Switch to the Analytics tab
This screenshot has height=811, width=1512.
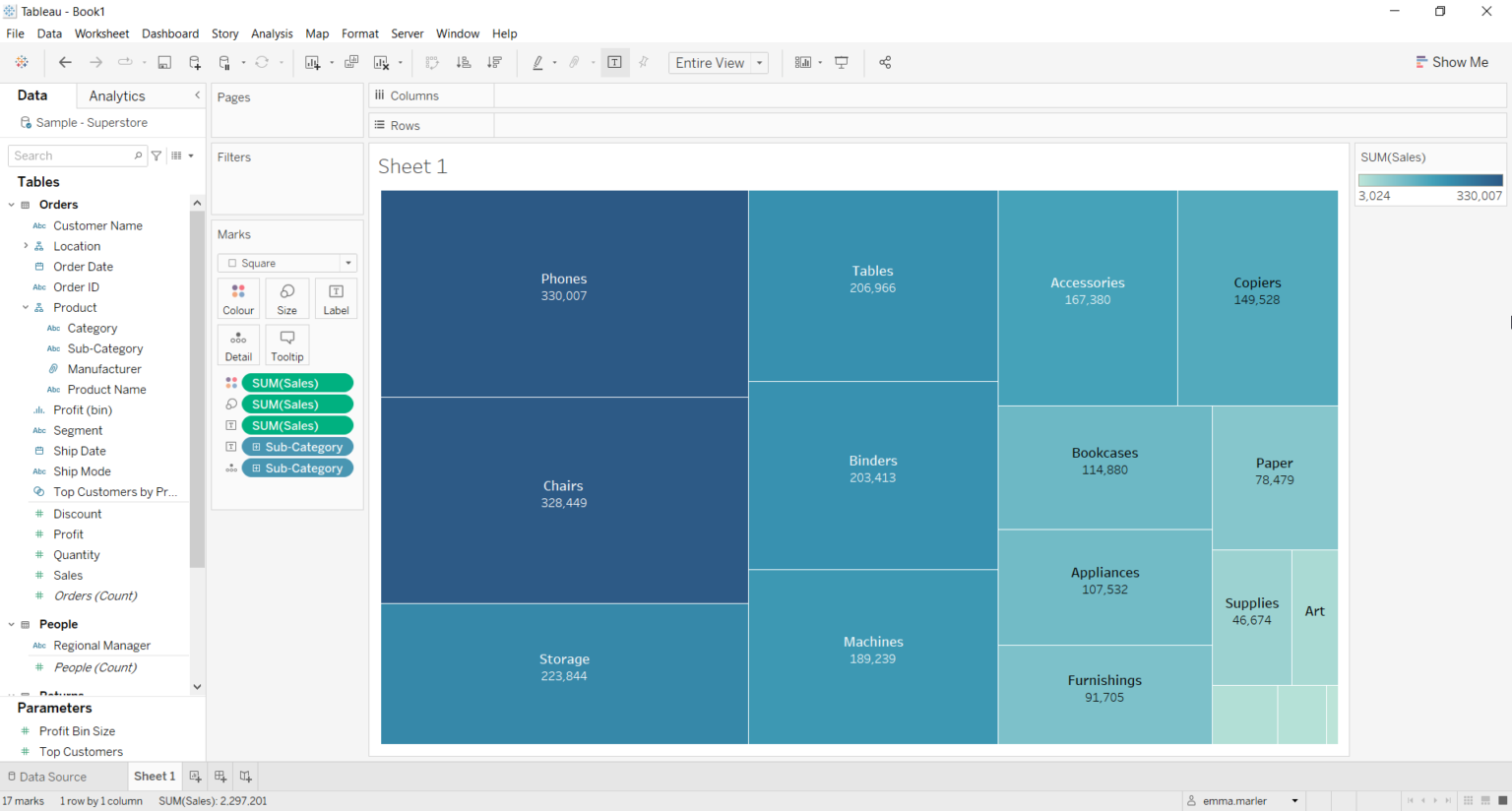pos(115,95)
